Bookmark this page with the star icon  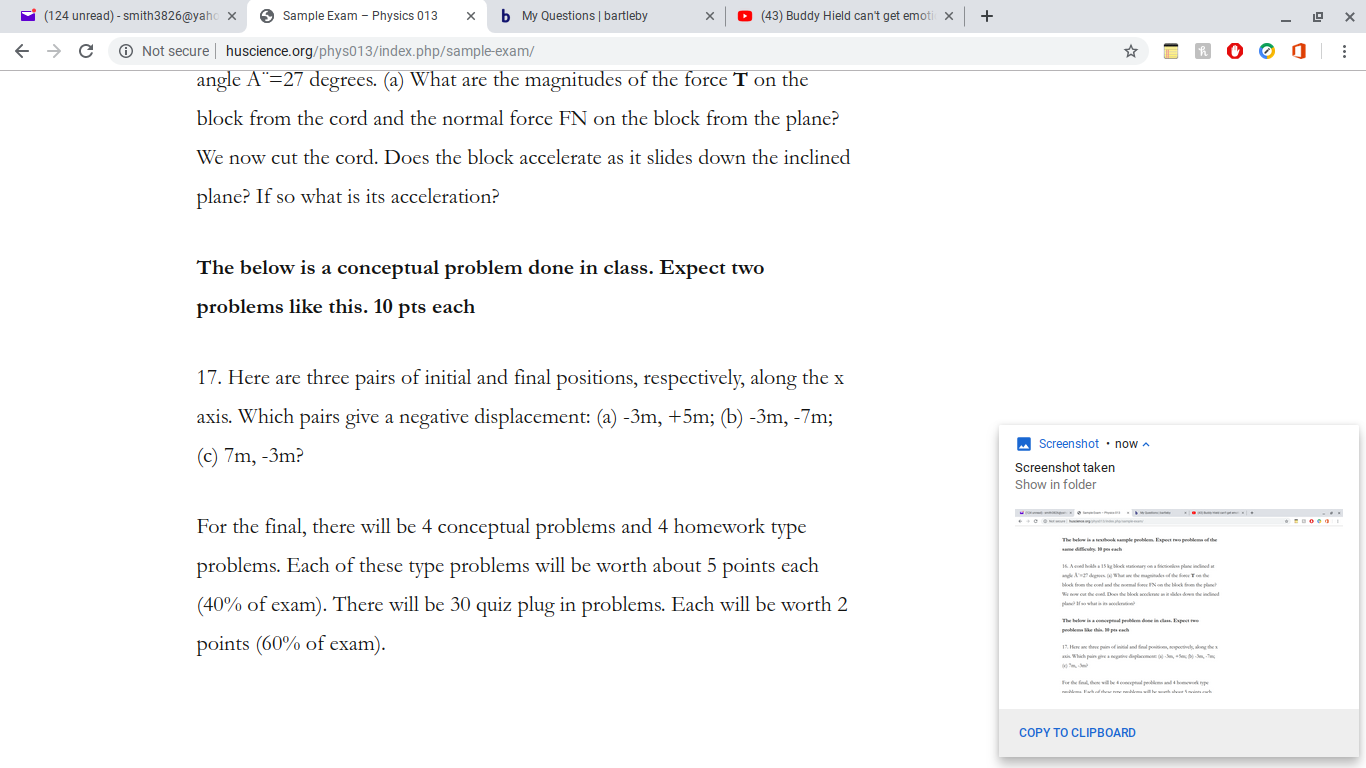pos(1131,51)
